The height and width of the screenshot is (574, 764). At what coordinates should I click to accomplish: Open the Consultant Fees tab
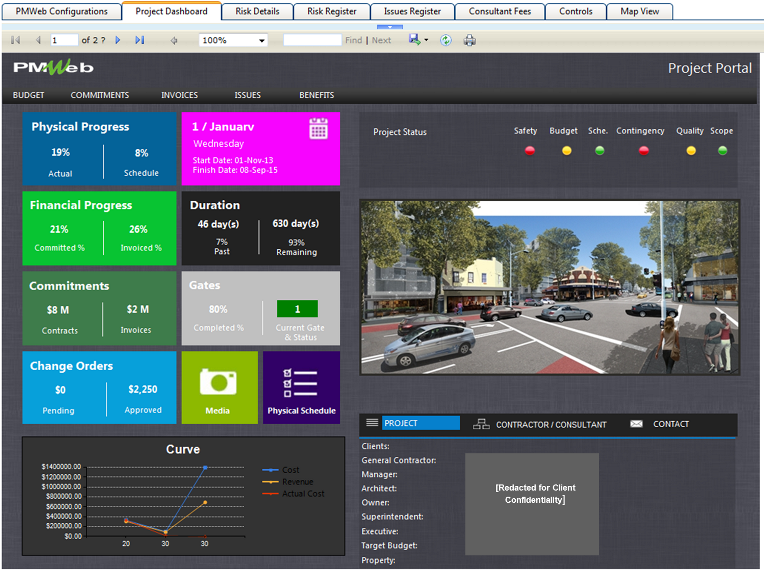click(x=500, y=11)
